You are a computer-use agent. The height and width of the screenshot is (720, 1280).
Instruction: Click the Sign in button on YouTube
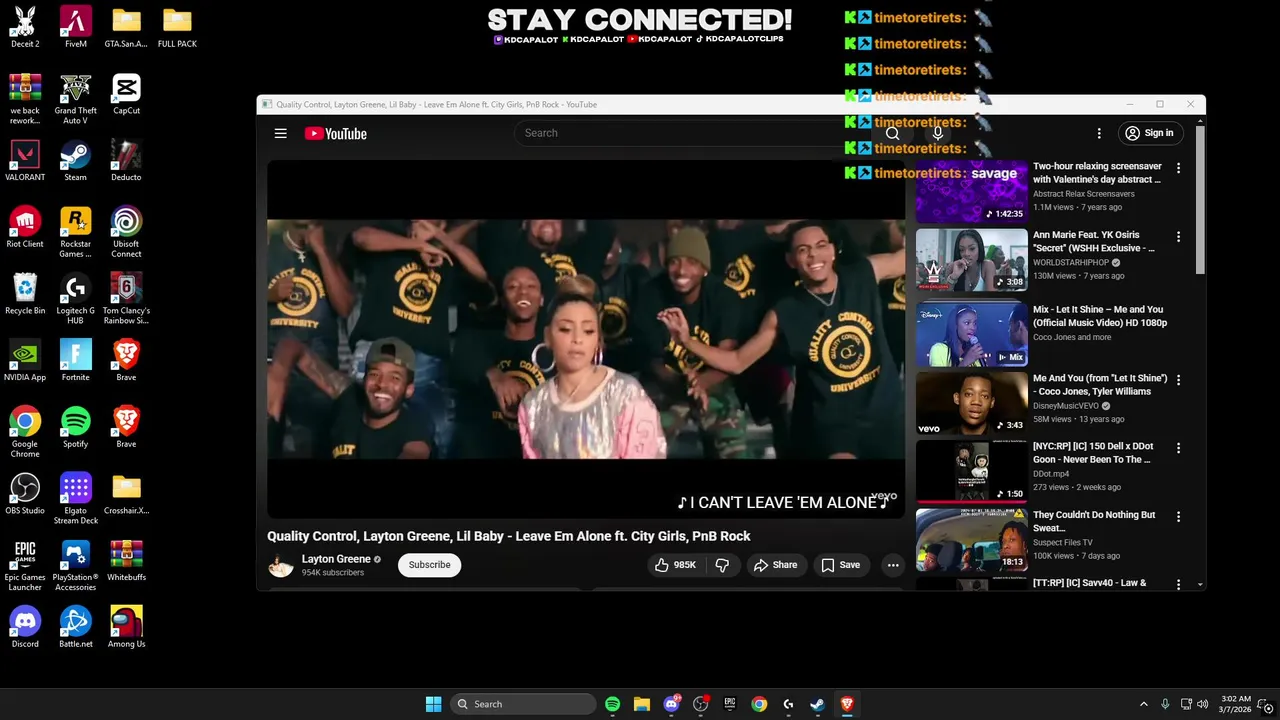click(1149, 133)
